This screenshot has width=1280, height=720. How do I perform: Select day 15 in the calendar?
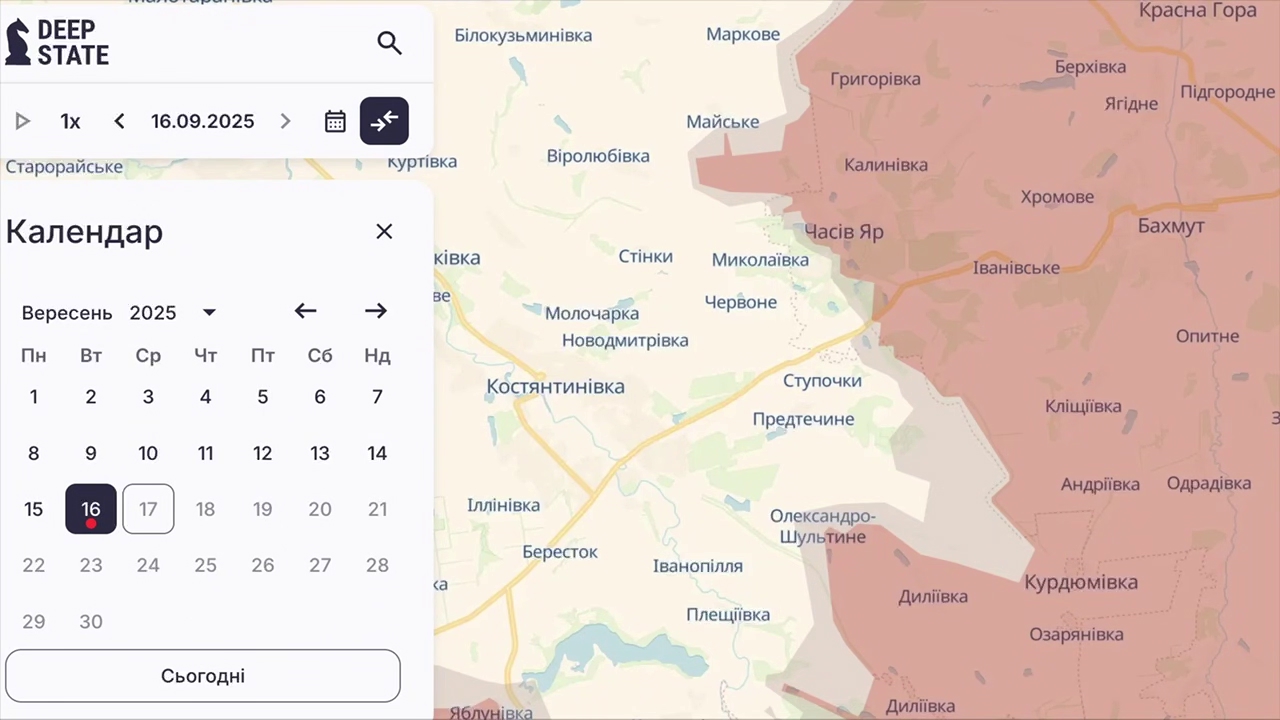34,509
